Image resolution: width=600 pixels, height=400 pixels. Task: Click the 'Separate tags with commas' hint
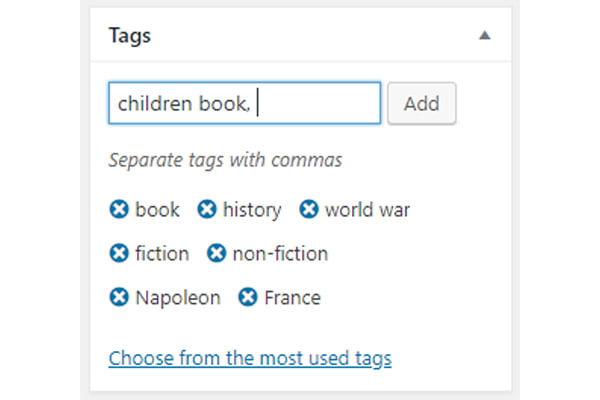pyautogui.click(x=225, y=160)
